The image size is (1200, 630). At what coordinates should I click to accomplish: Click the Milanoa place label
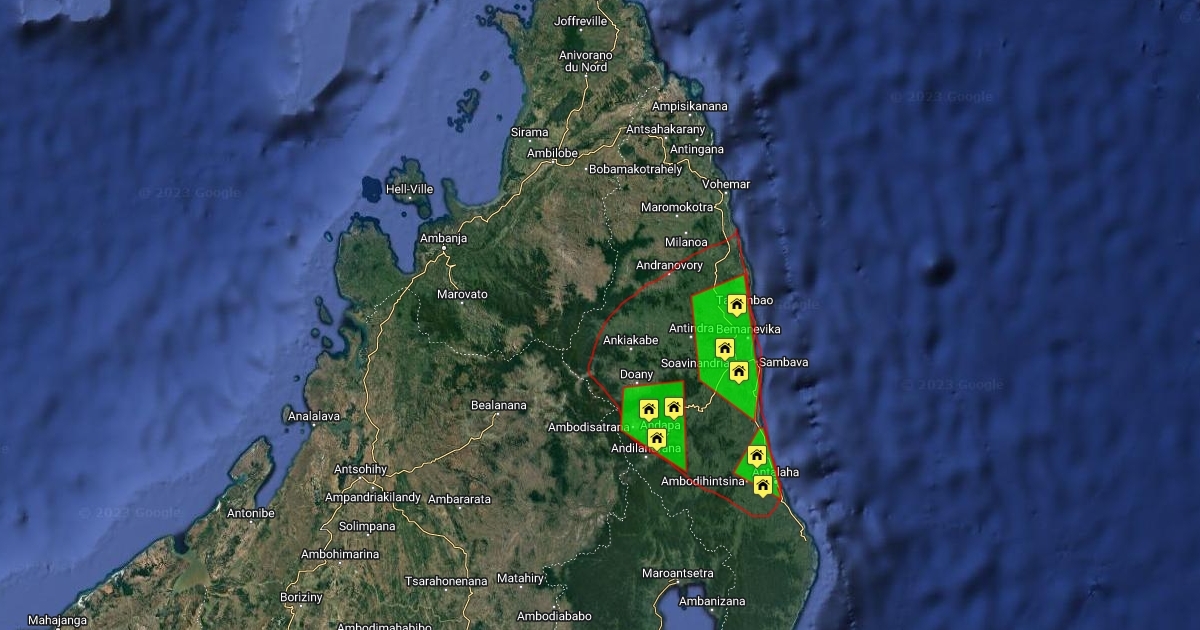click(687, 243)
